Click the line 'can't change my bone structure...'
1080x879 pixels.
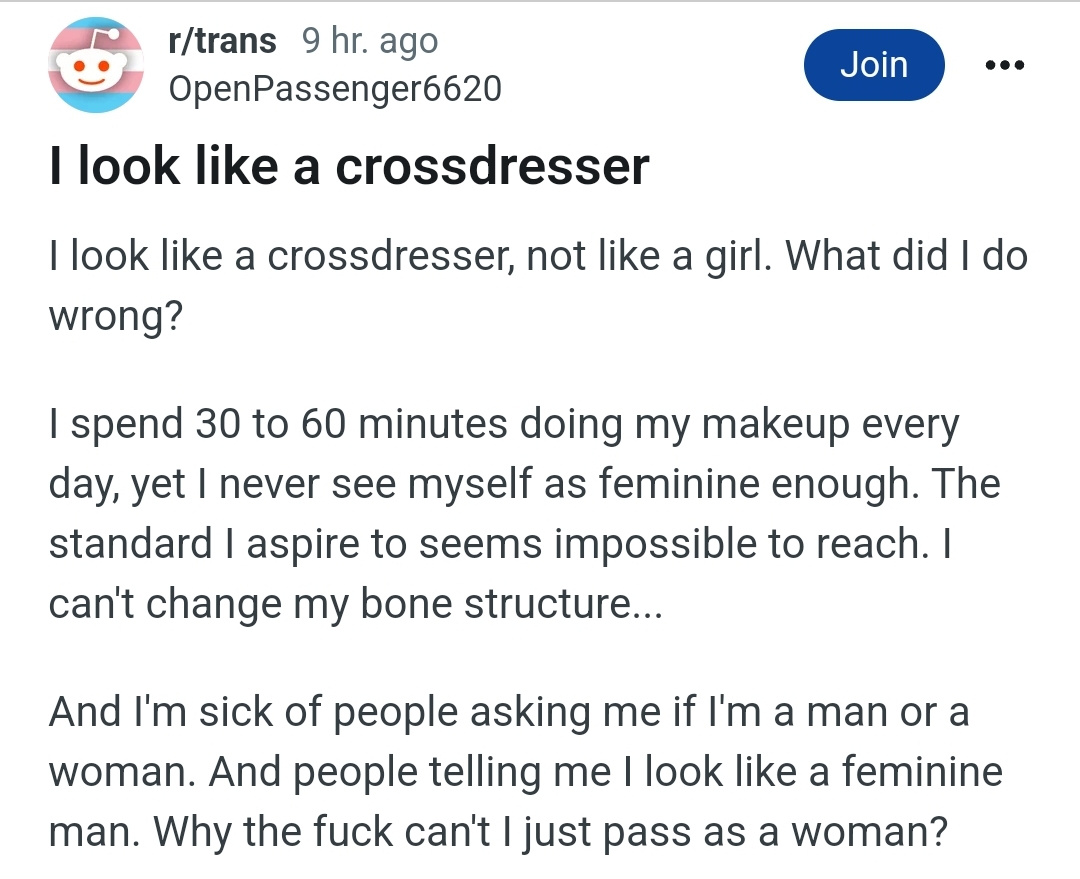(x=355, y=603)
